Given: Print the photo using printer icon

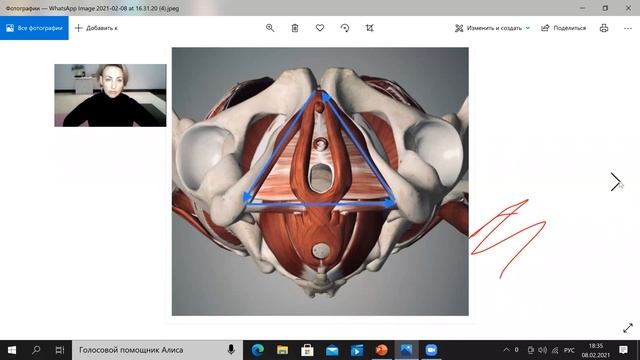Looking at the screenshot, I should (x=604, y=28).
